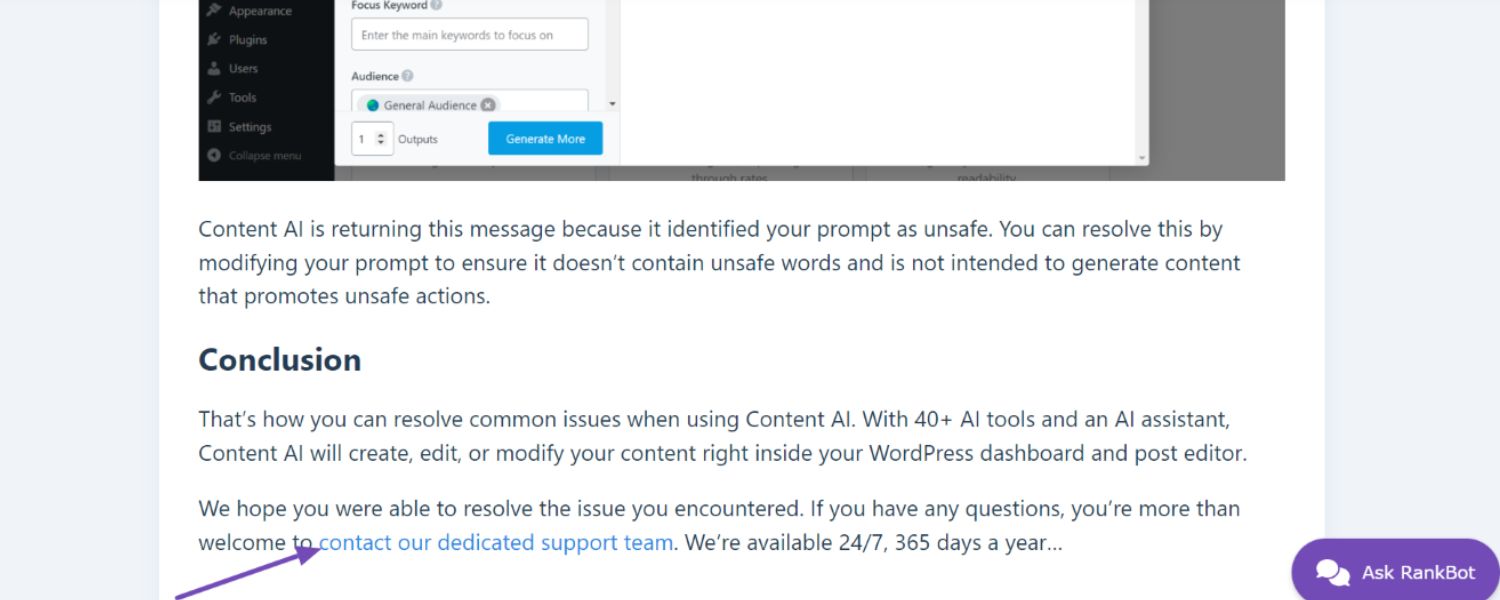1500x600 pixels.
Task: Click the Focus Keyword input field
Action: pyautogui.click(x=469, y=35)
